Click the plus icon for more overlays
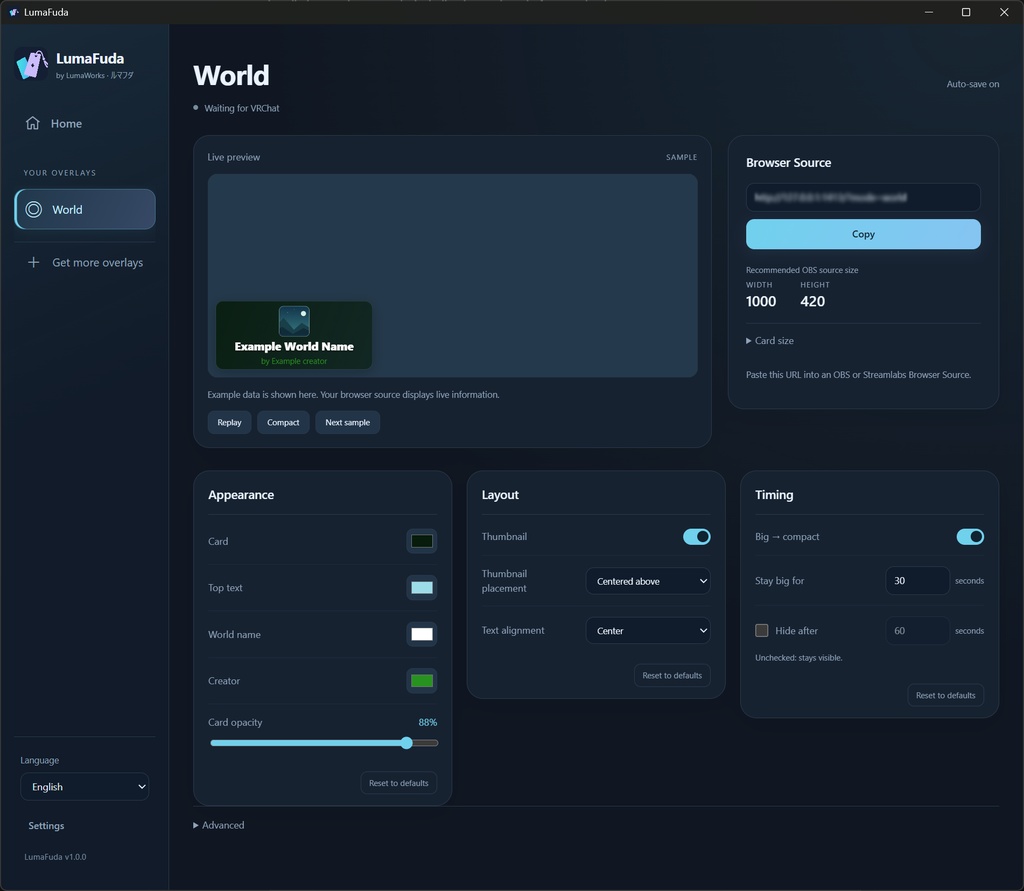This screenshot has width=1024, height=891. click(33, 262)
